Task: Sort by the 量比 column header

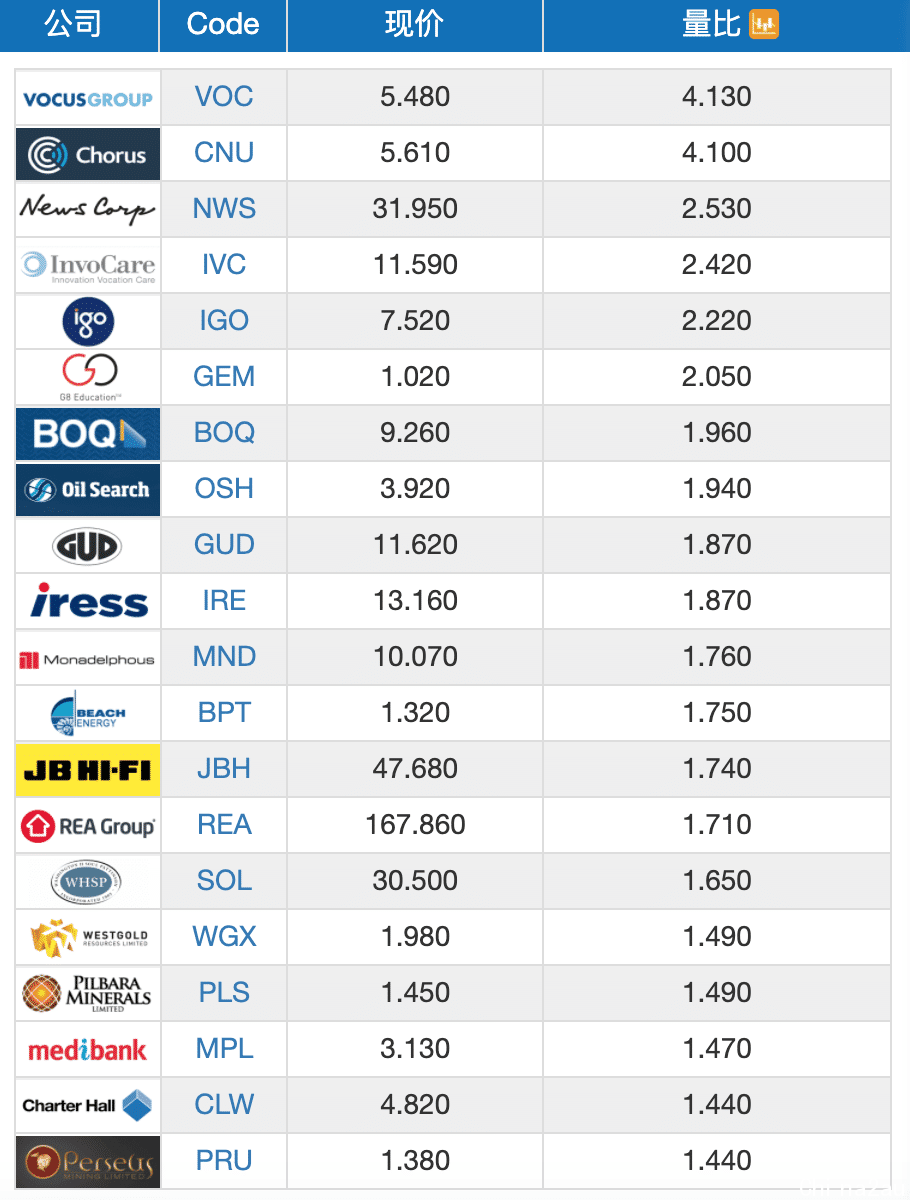Action: (712, 25)
